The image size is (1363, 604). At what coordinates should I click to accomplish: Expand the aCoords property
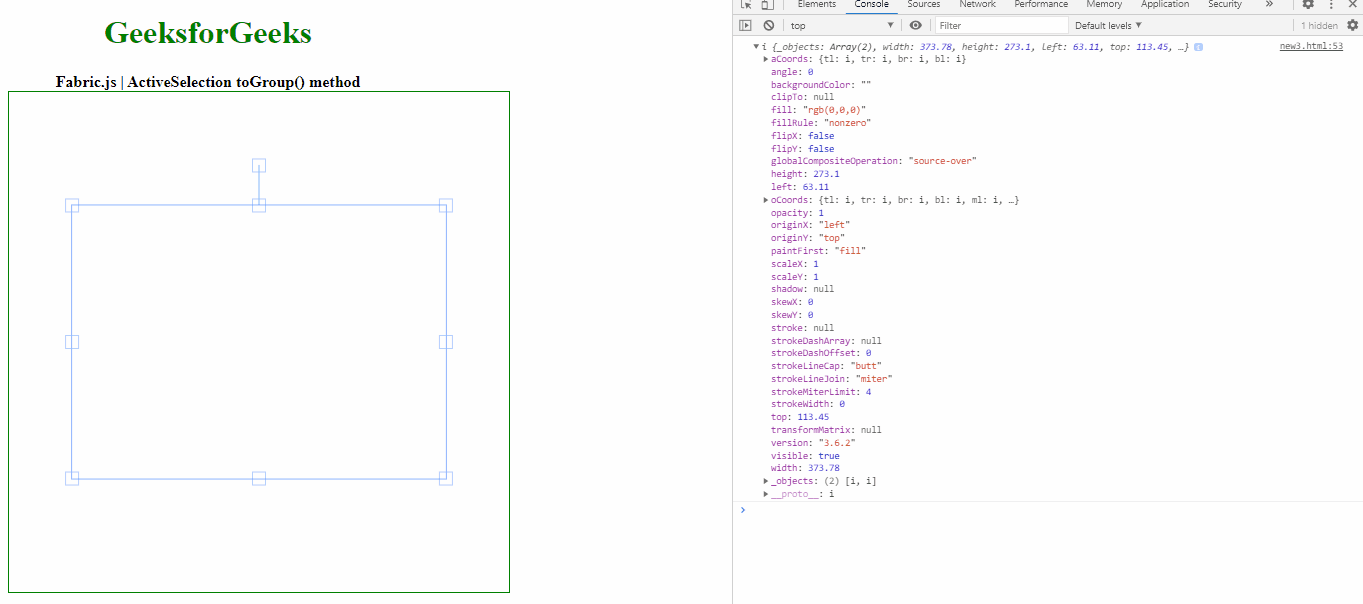point(765,58)
